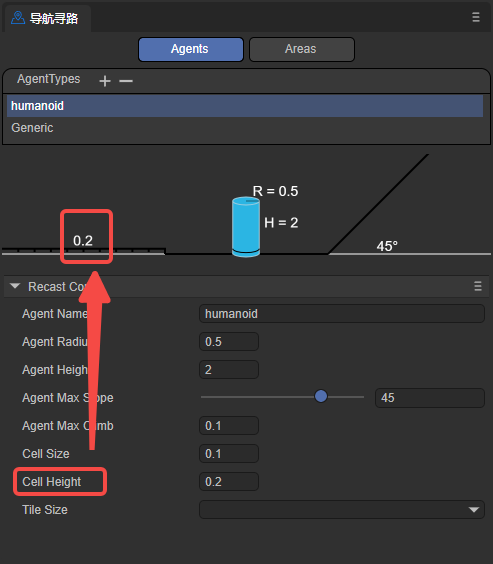This screenshot has height=564, width=493.
Task: Click the Tile Size dropdown arrow
Action: [x=474, y=510]
